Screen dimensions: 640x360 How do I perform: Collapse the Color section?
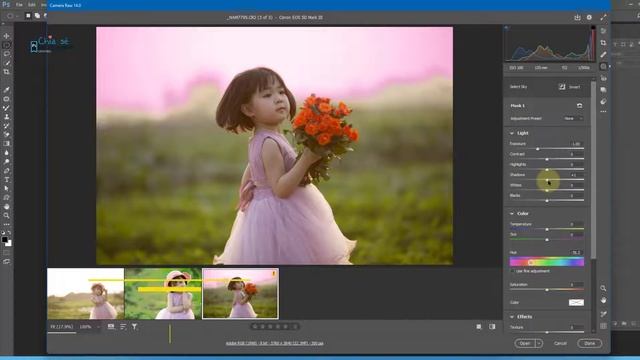click(x=512, y=213)
